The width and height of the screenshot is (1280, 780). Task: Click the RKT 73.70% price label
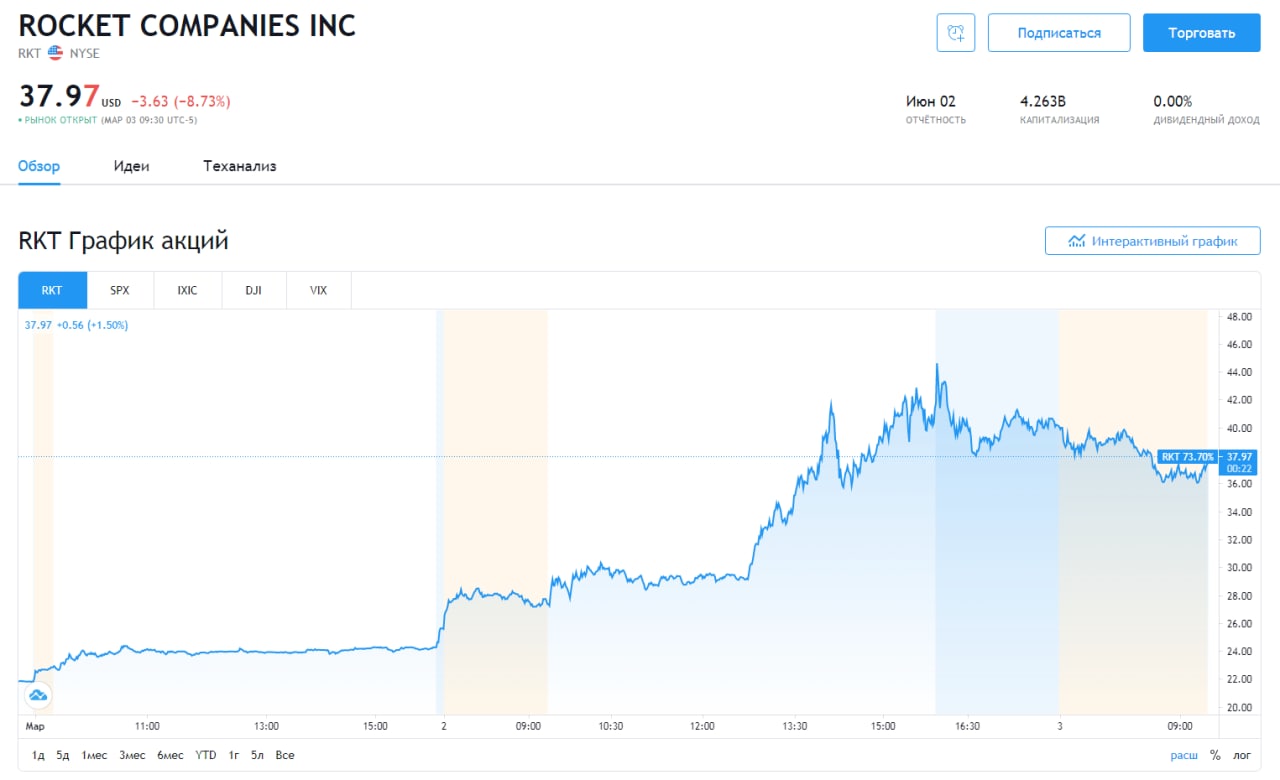tap(1188, 457)
